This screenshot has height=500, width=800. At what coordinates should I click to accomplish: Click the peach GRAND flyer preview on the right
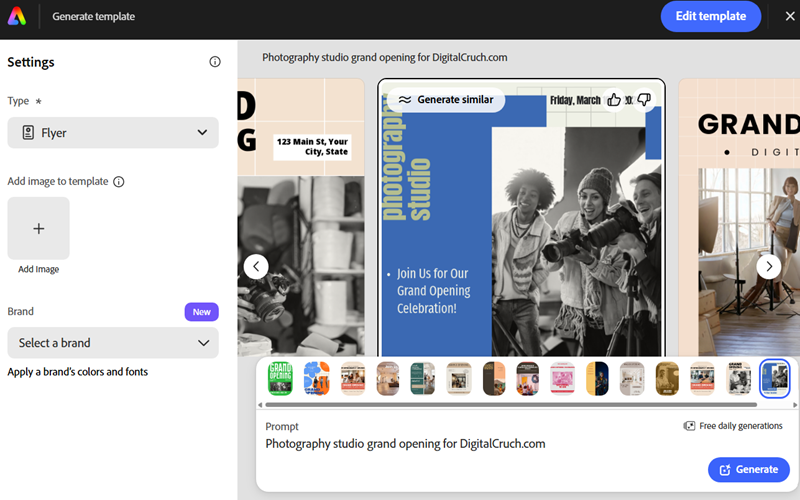point(739,219)
